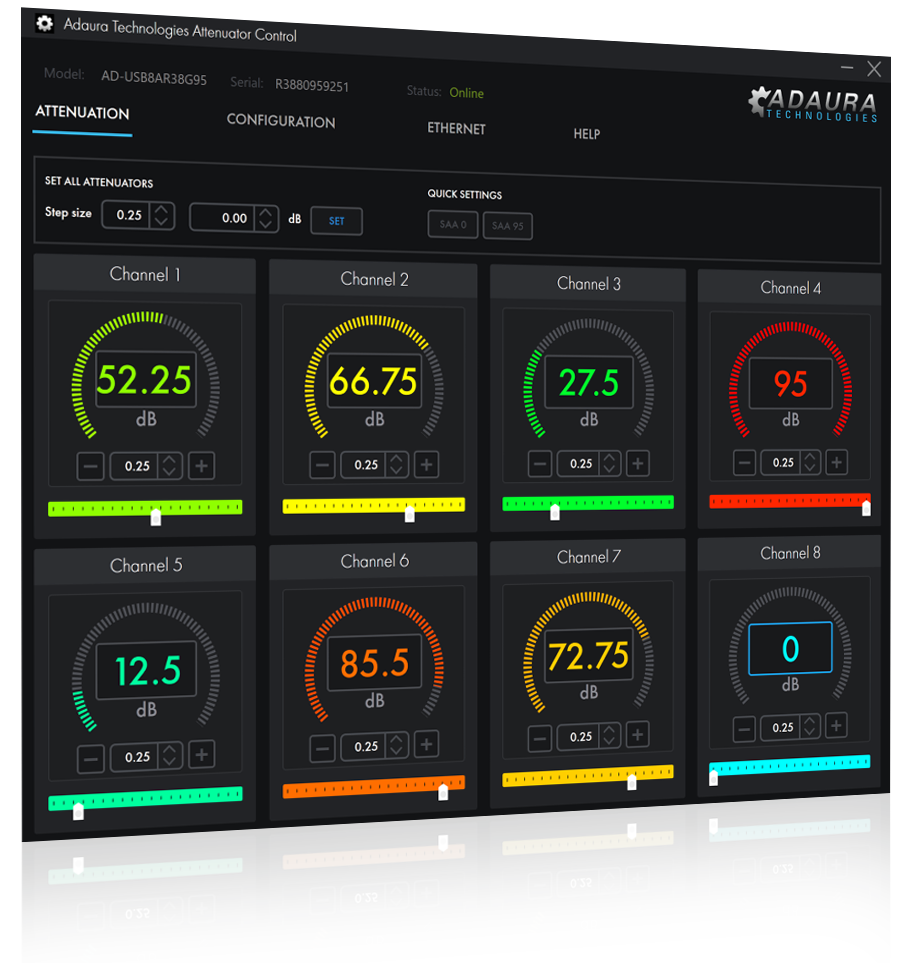Click the Channel 4 minus button

coord(744,462)
